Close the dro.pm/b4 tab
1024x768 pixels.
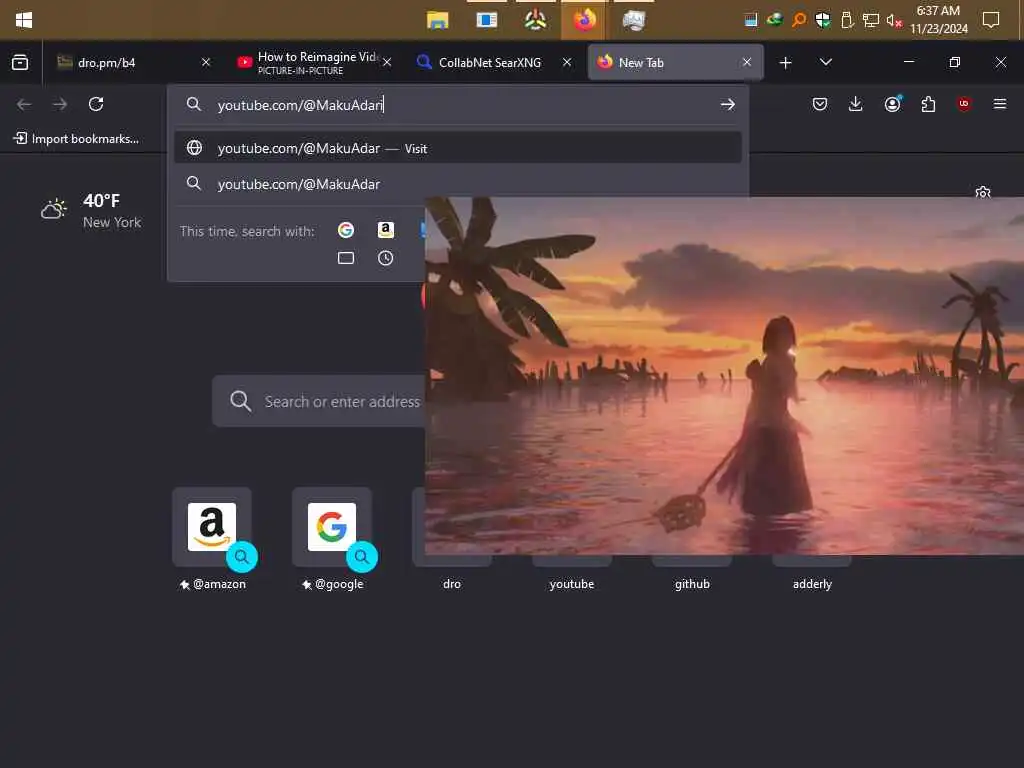[206, 62]
